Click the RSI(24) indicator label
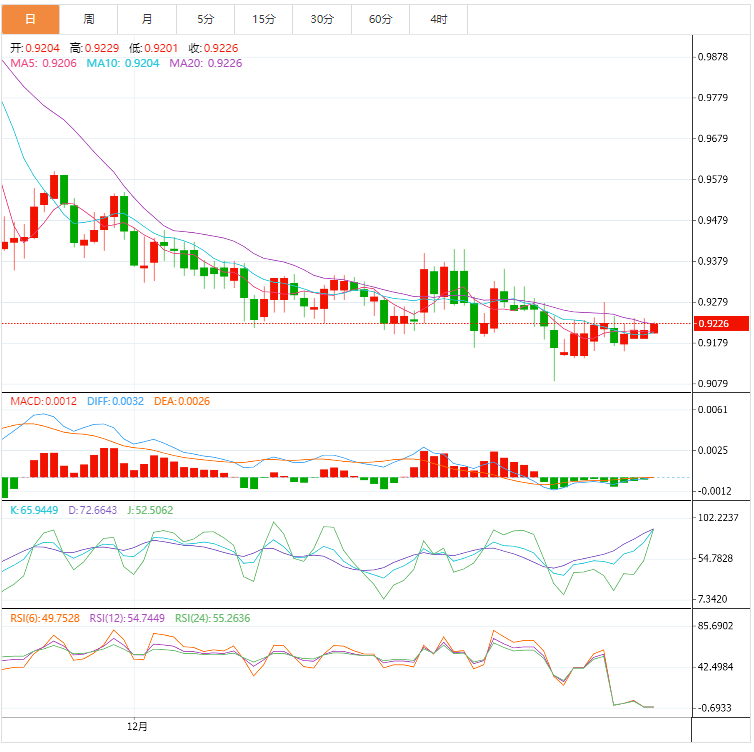The width and height of the screenshot is (754, 752). 213,618
